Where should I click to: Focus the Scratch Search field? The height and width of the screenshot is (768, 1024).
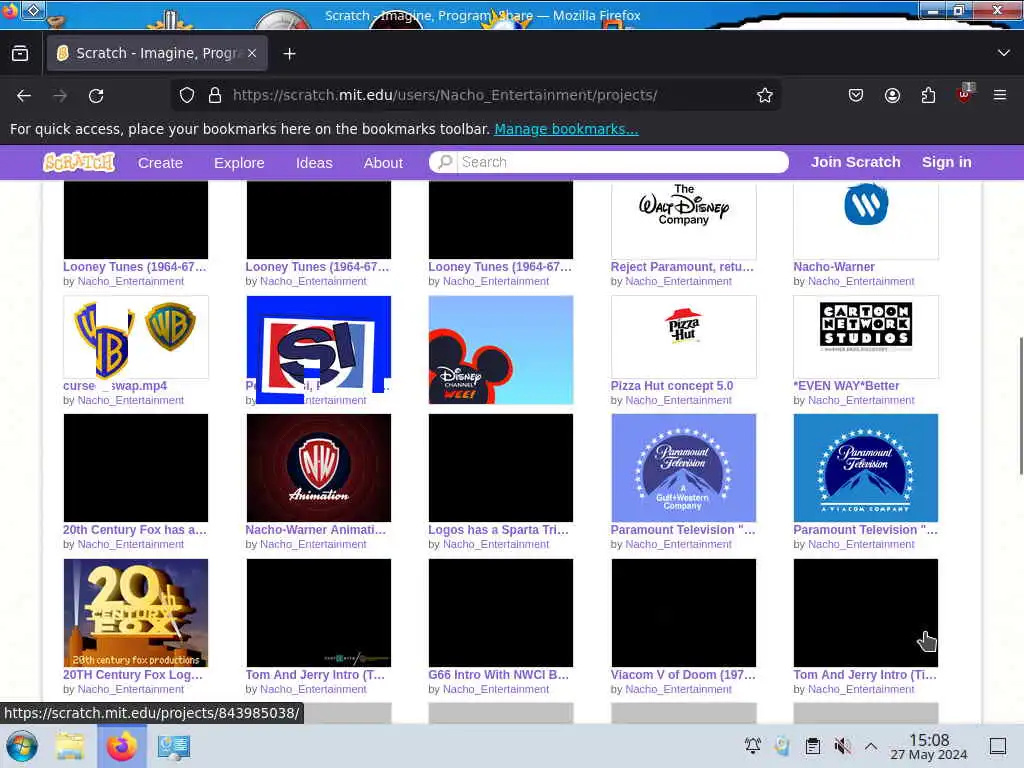pos(609,162)
